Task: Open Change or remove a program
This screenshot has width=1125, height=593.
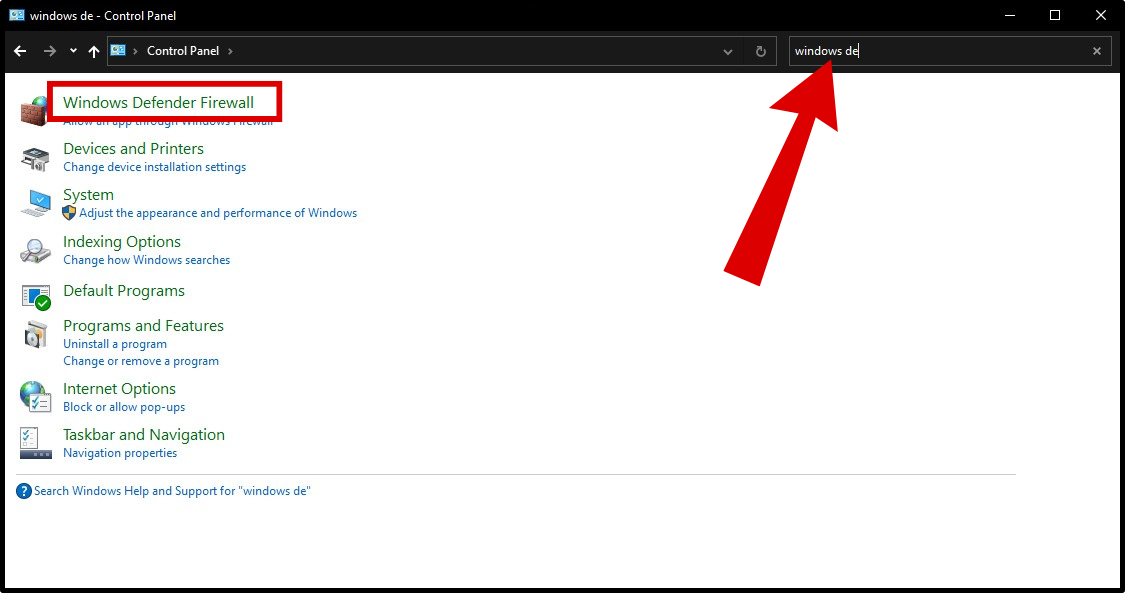Action: coord(141,361)
